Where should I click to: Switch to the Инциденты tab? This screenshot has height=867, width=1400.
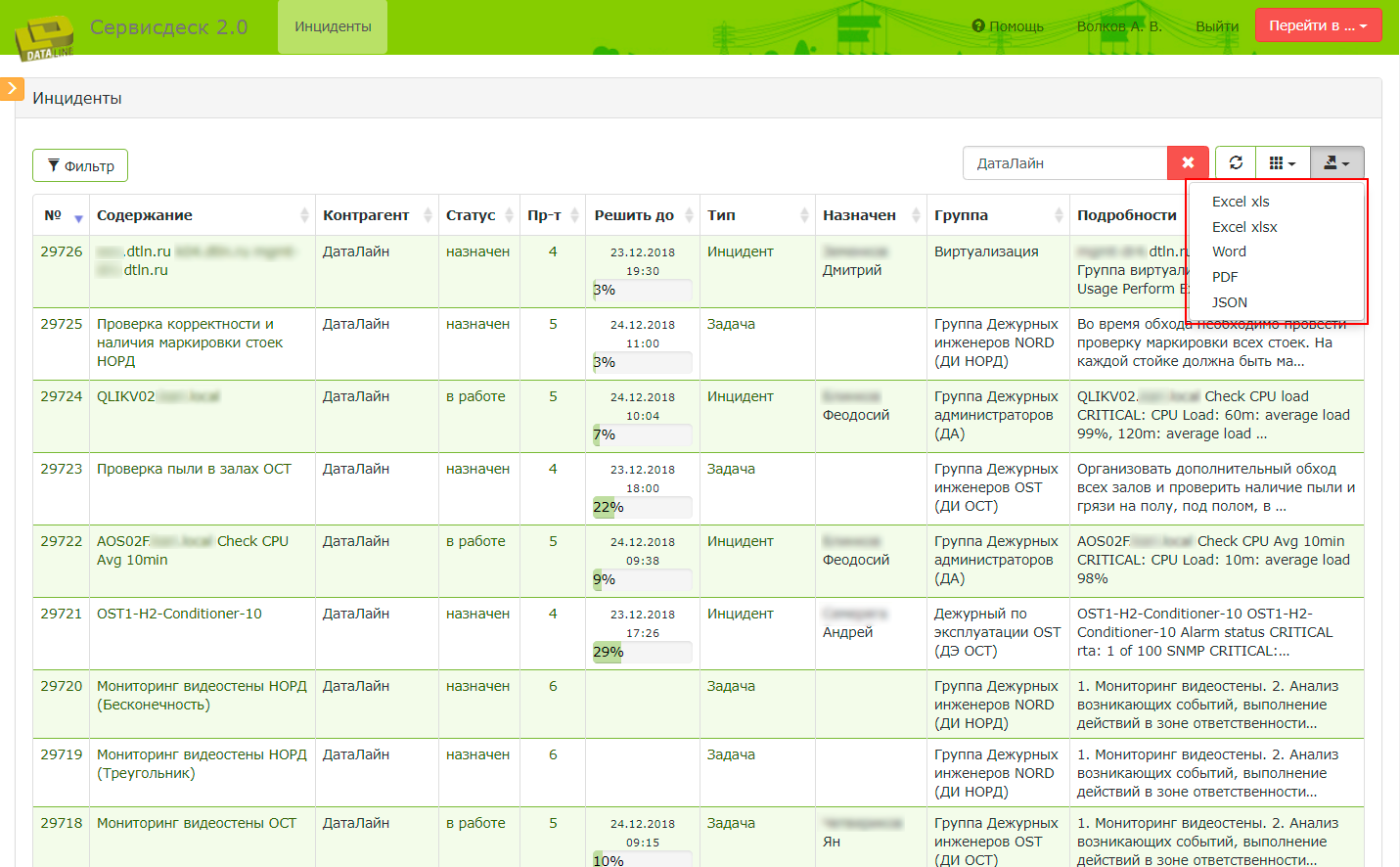point(333,26)
